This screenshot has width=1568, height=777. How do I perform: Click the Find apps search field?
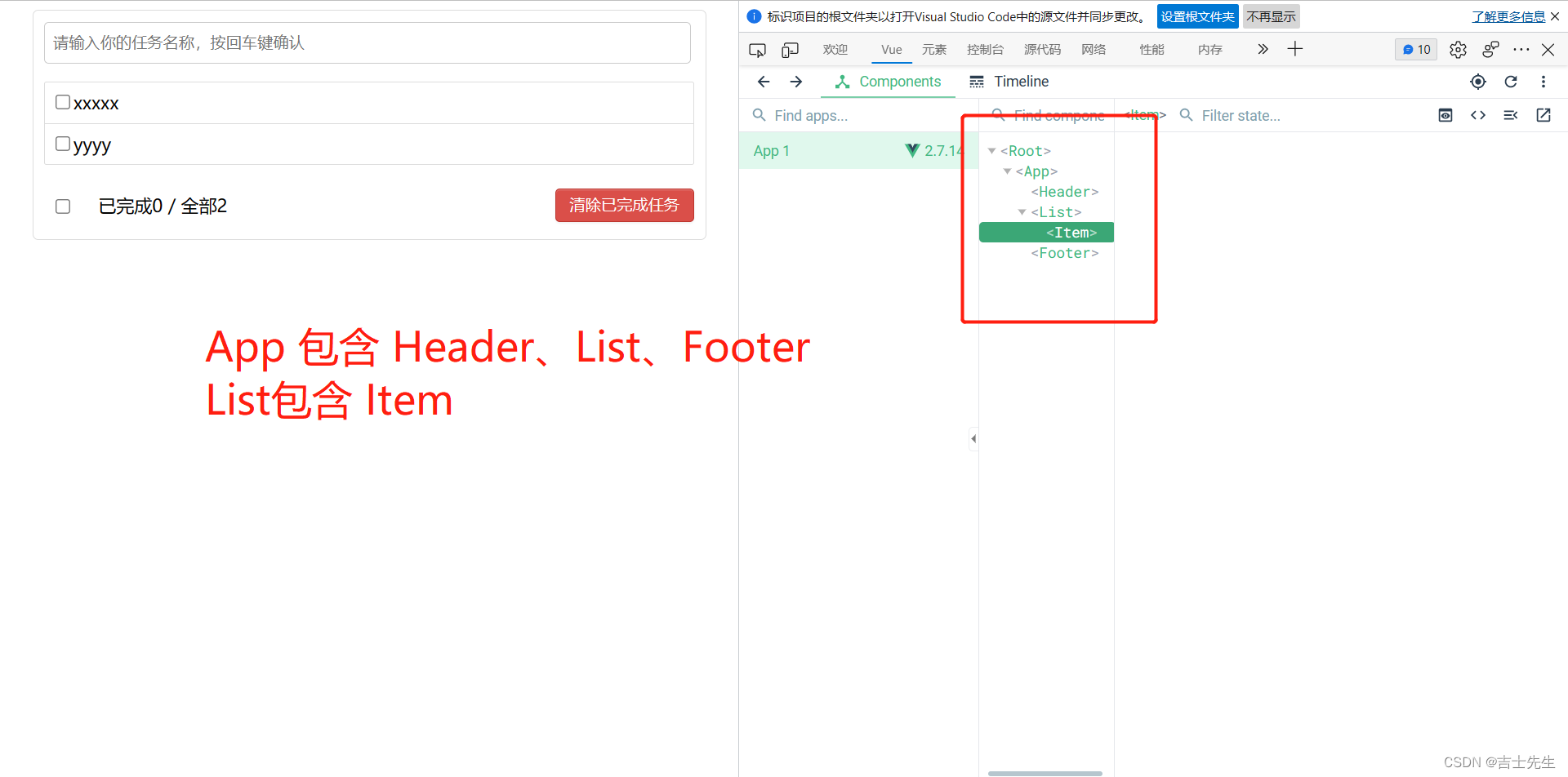click(857, 116)
